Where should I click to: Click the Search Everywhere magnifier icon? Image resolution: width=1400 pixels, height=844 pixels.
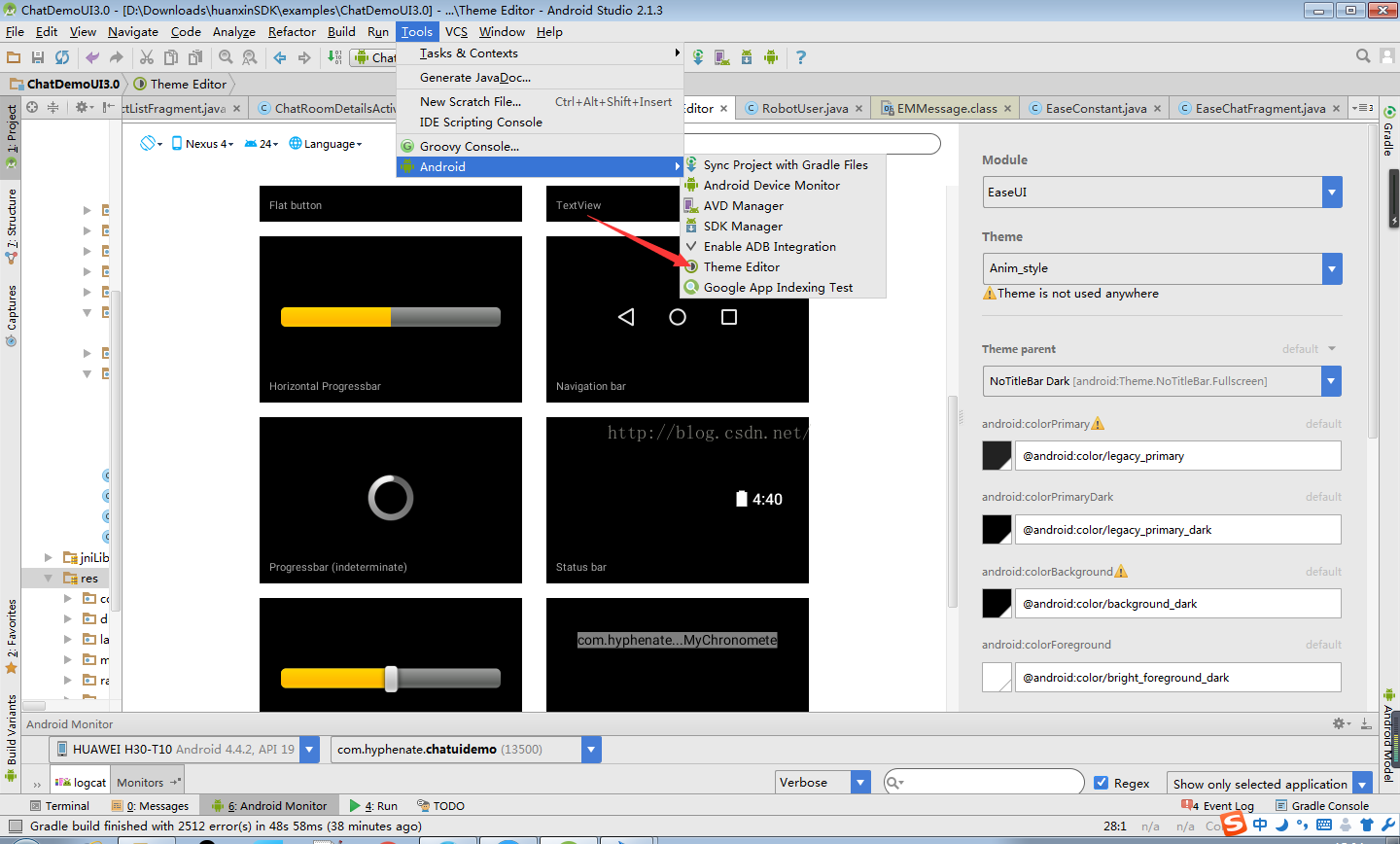tap(1363, 56)
